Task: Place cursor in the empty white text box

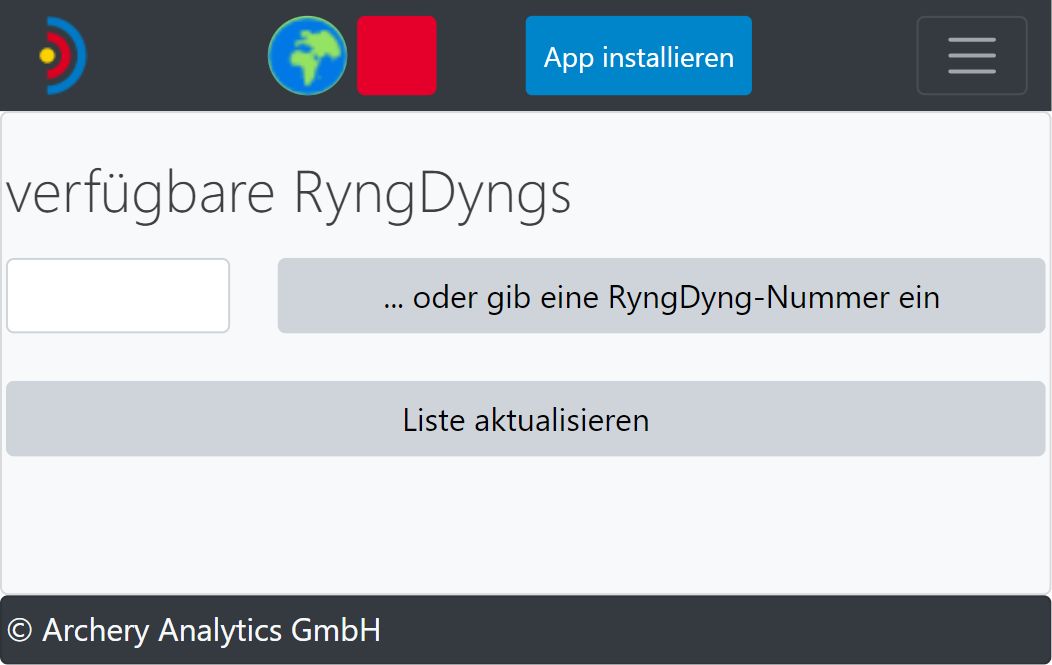Action: tap(118, 296)
